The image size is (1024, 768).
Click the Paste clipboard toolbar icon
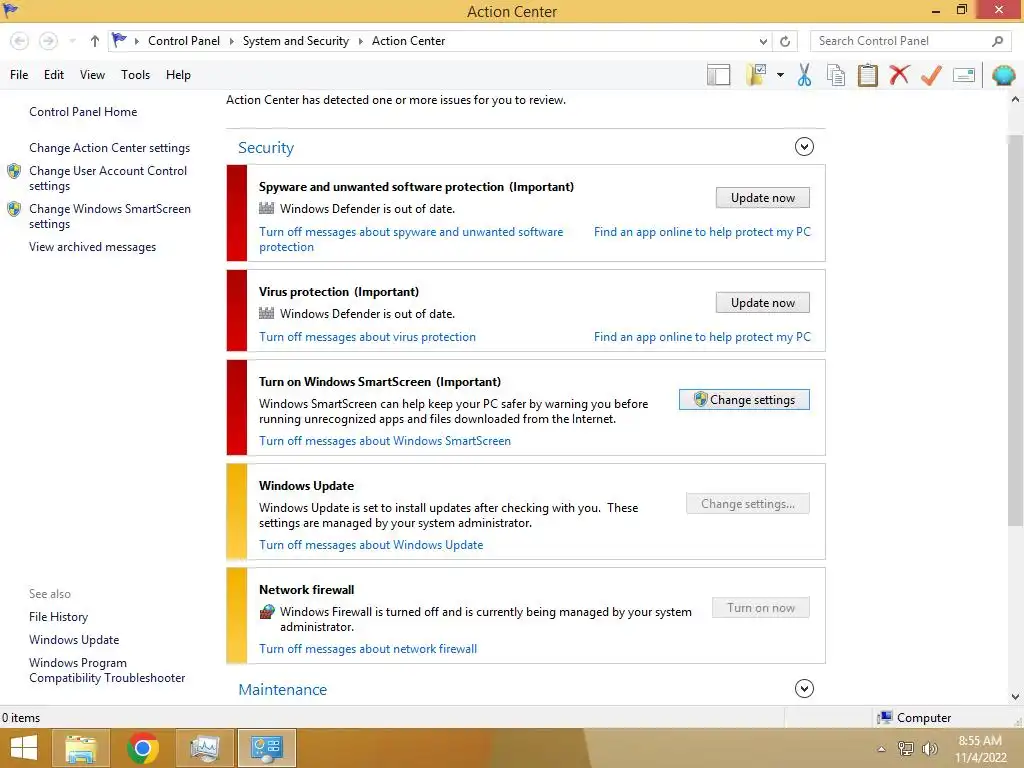867,75
